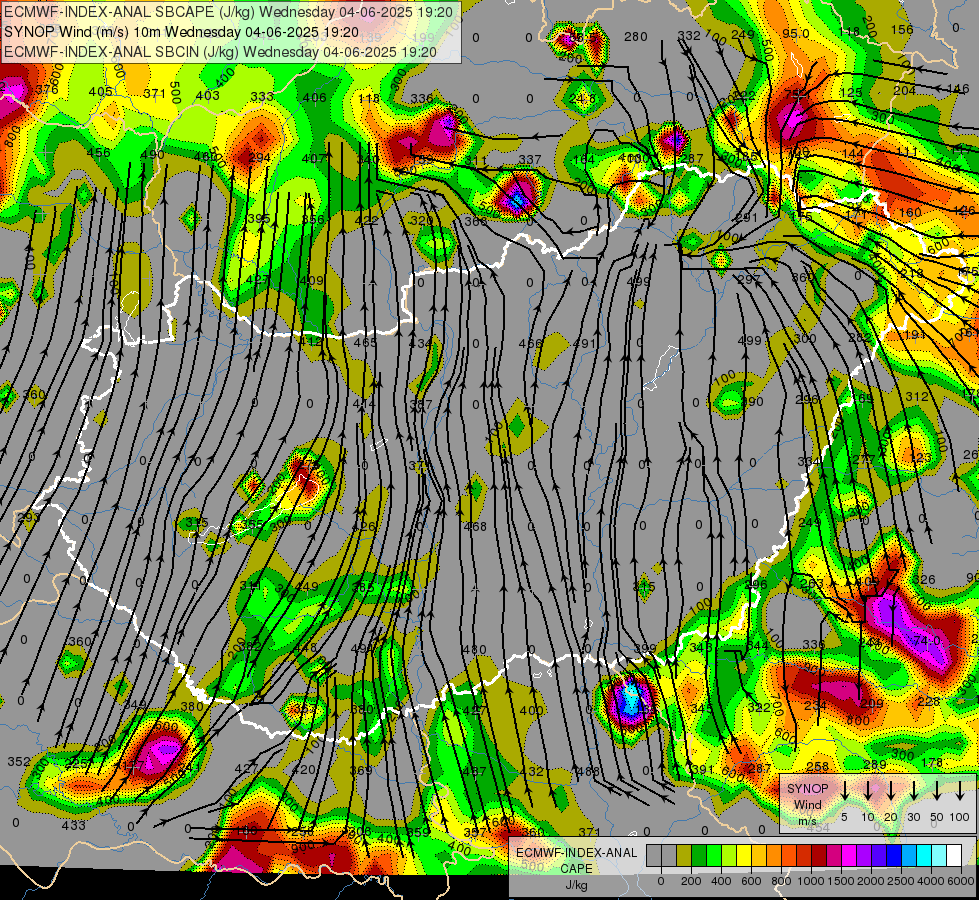Screen dimensions: 979x900
Task: Click the "m/s" unit in wind legend
Action: tap(807, 821)
